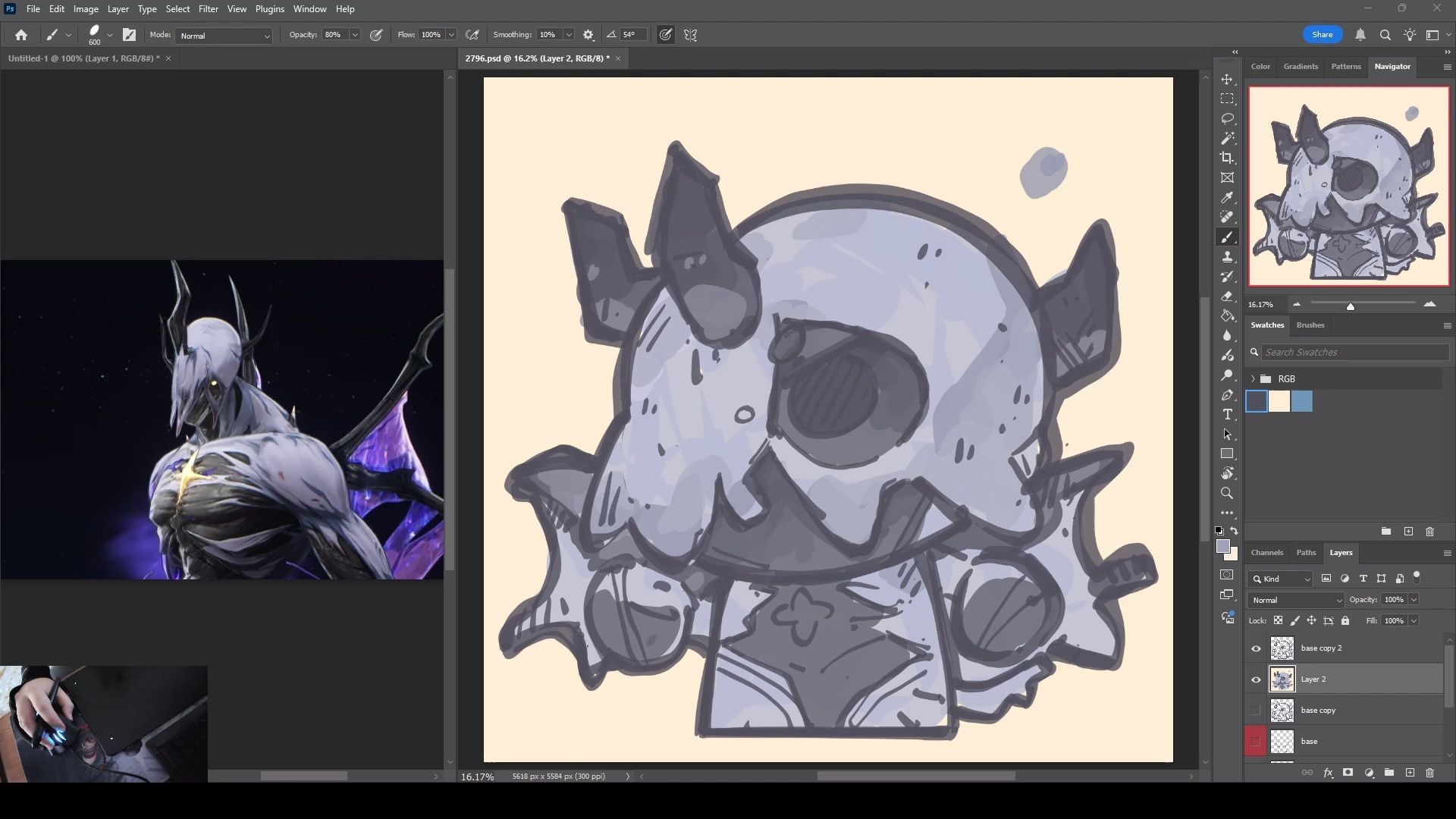Image resolution: width=1456 pixels, height=819 pixels.
Task: Switch to the Untitled-1 document tab
Action: click(x=83, y=58)
